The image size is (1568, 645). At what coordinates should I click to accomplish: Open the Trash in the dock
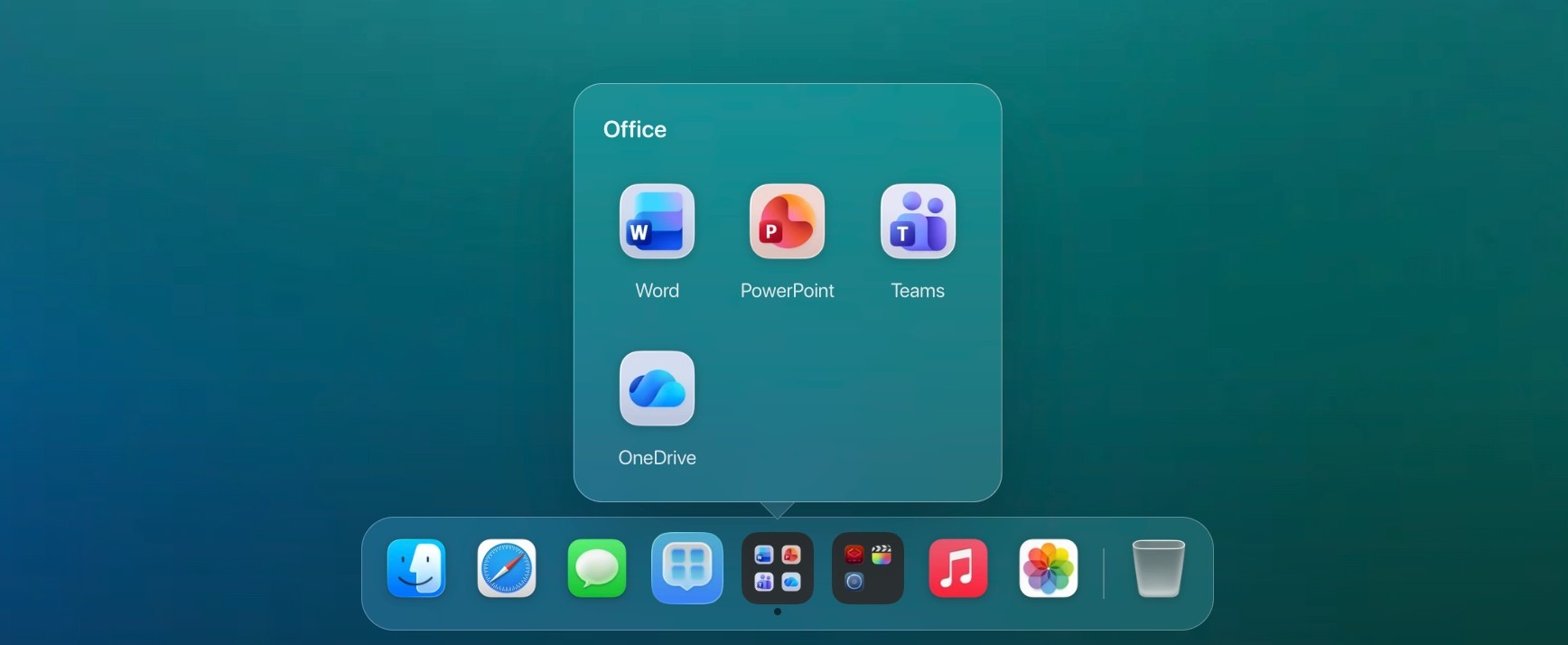[x=1159, y=568]
